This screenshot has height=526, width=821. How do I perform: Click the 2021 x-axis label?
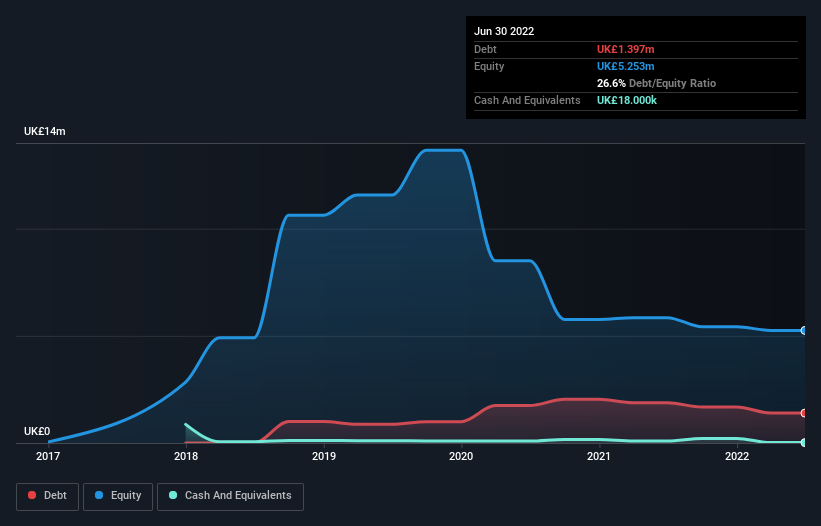(x=598, y=456)
